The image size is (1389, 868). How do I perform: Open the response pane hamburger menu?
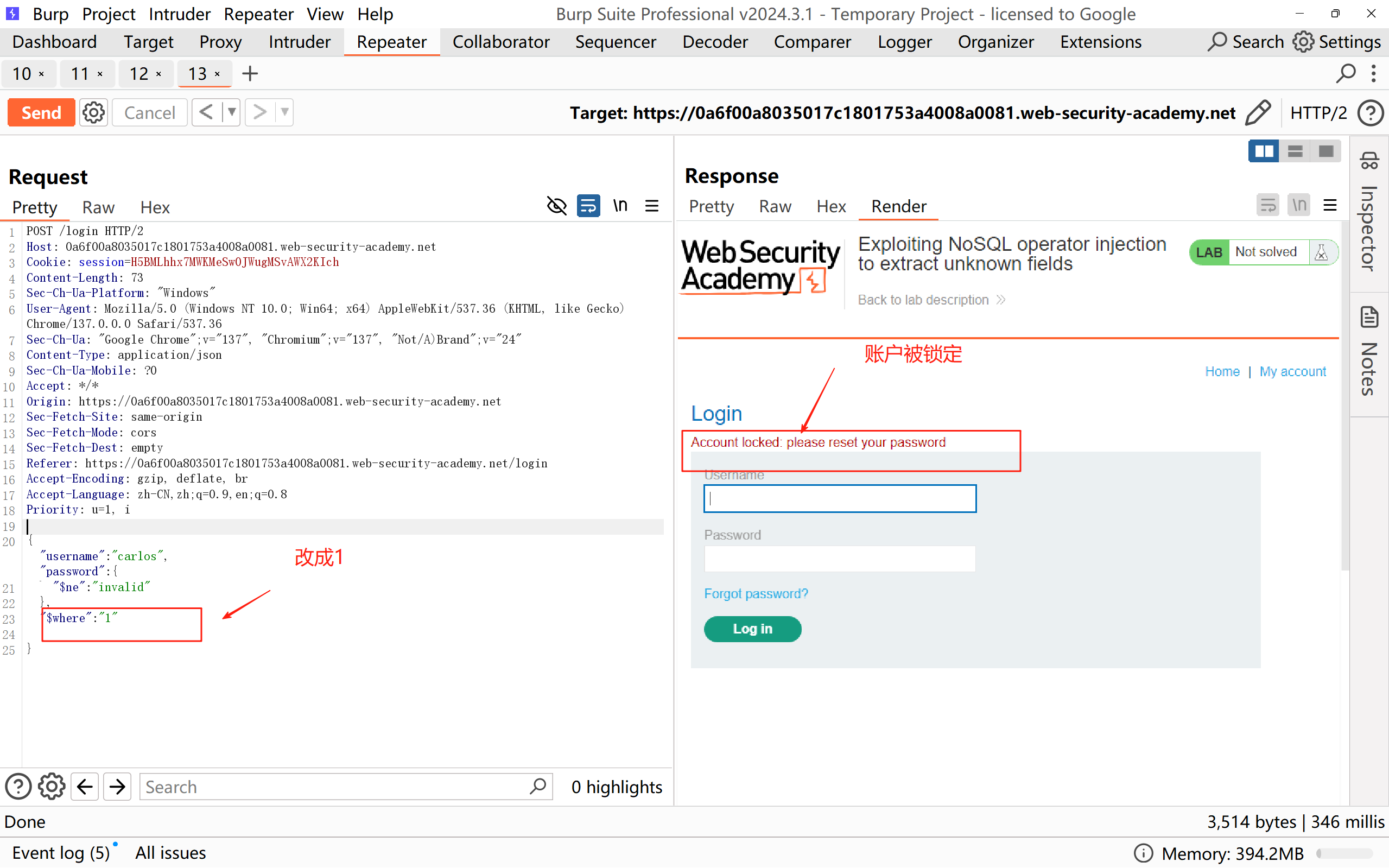[x=1330, y=205]
